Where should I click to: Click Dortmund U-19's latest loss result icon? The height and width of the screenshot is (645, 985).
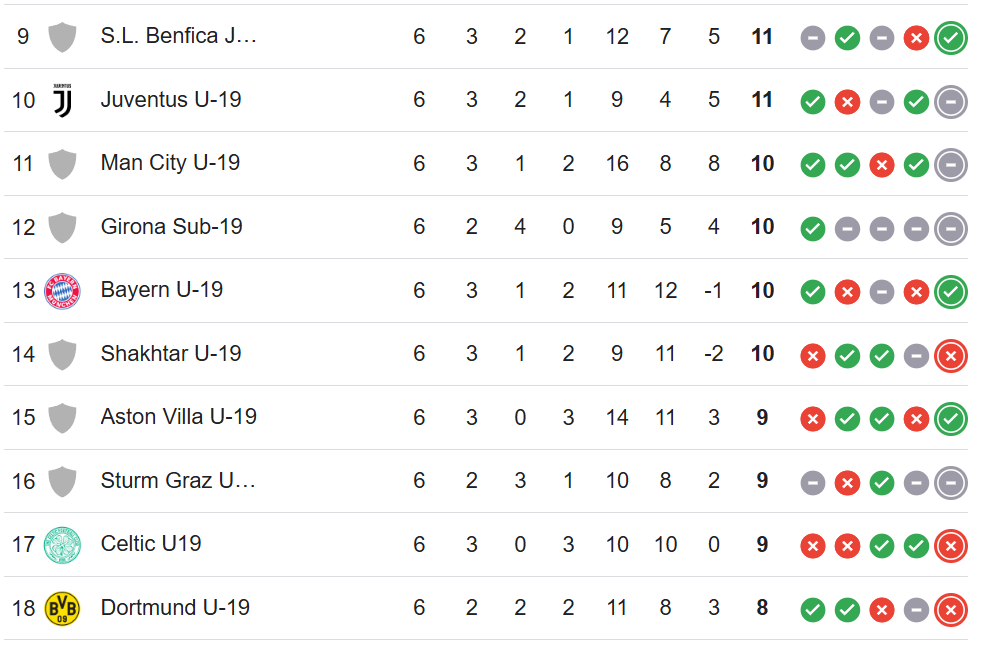[950, 610]
